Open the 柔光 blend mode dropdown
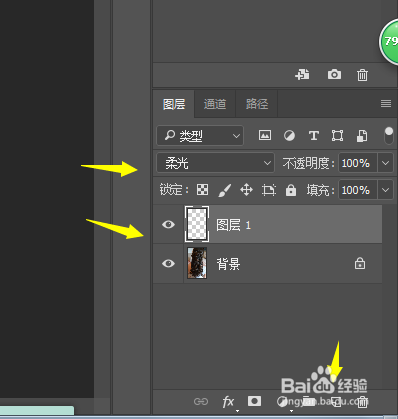 215,163
